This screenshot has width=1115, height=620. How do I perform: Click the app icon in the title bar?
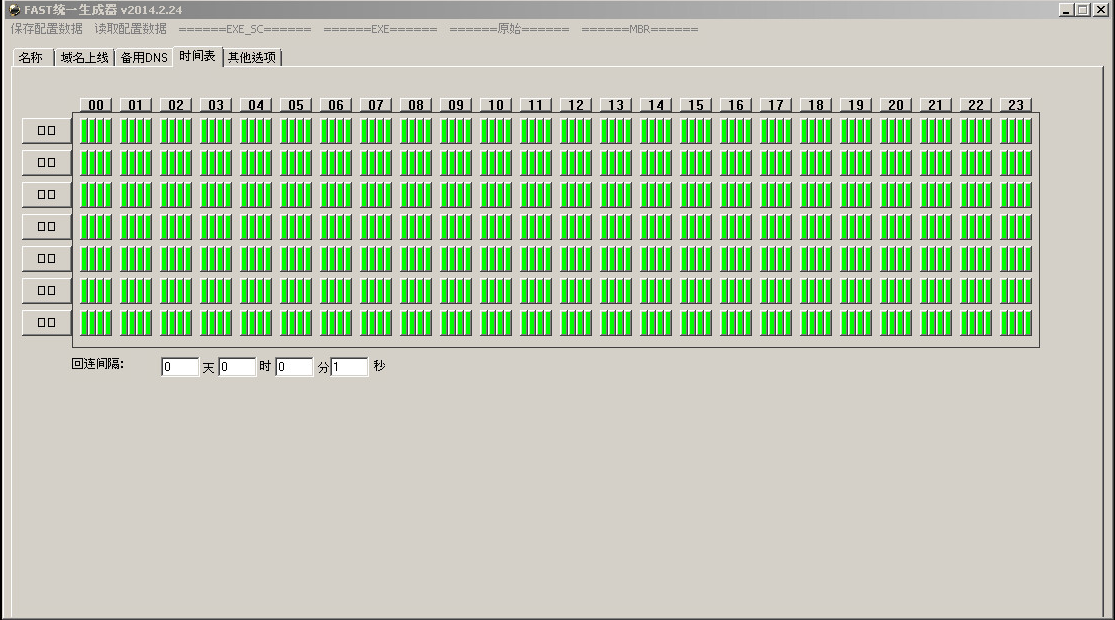coord(14,9)
